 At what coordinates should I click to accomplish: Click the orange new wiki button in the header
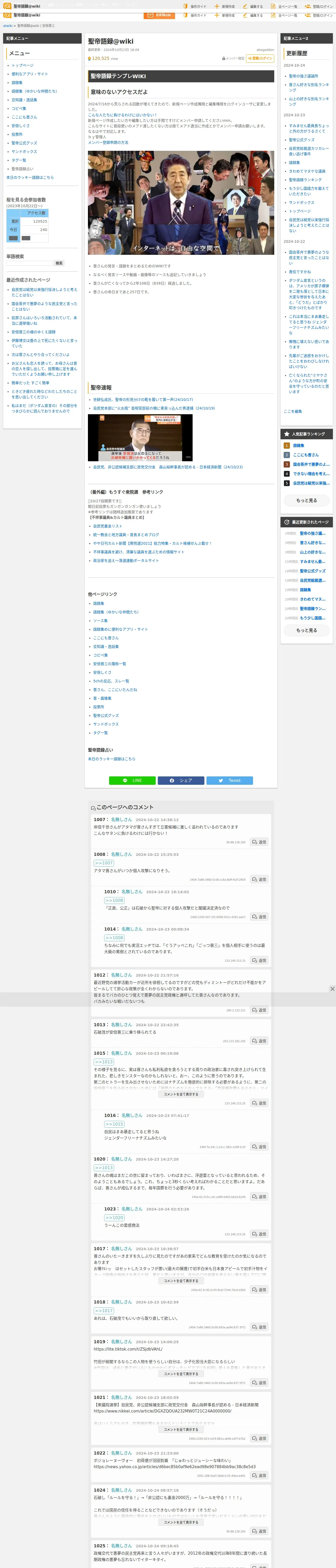[x=159, y=15]
